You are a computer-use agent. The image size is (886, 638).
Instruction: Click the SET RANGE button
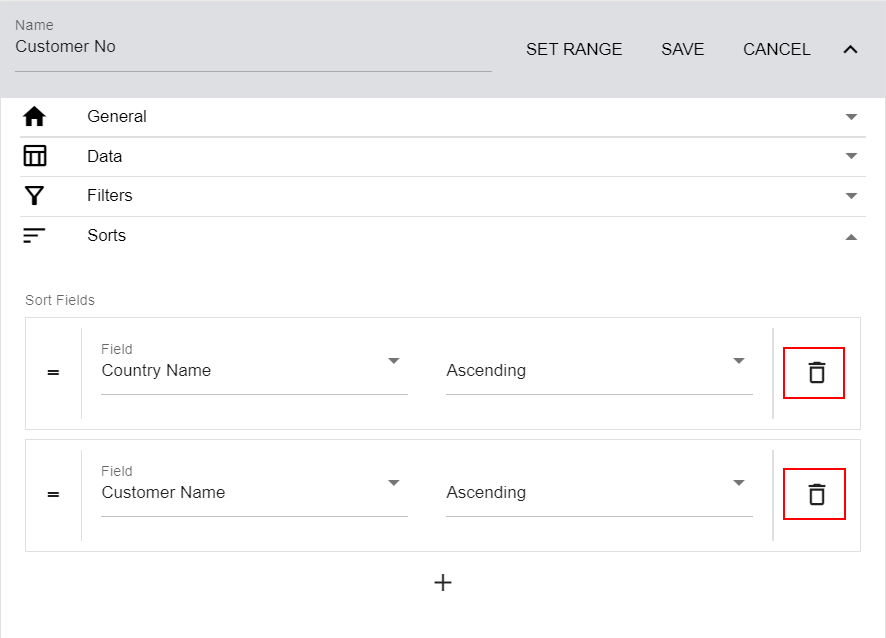pos(574,49)
